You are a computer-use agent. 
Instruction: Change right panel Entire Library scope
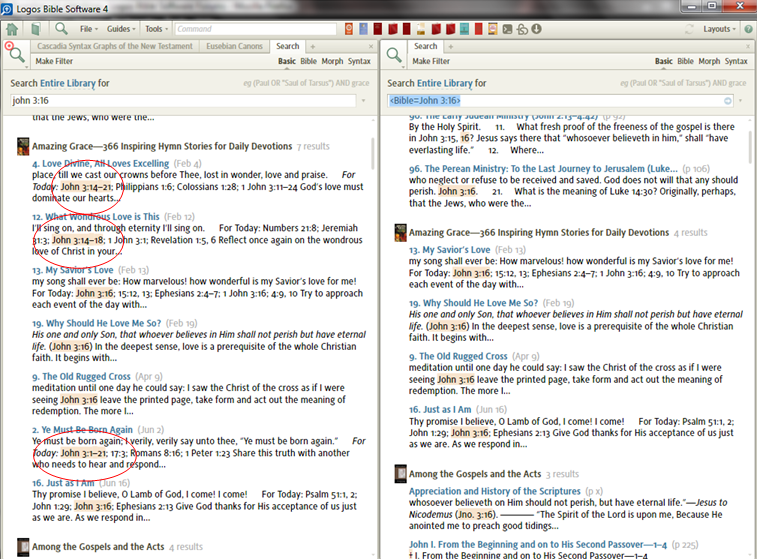(445, 83)
